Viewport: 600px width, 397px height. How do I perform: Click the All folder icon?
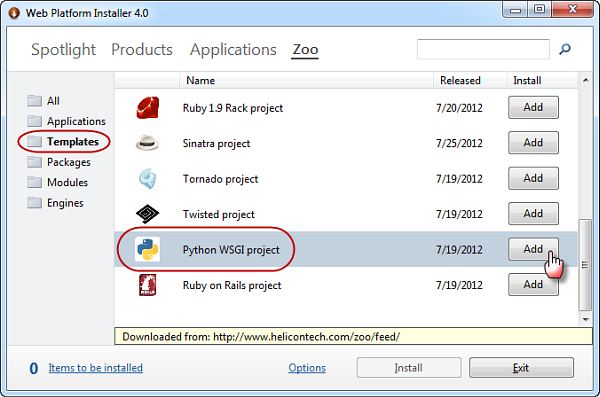(x=34, y=101)
